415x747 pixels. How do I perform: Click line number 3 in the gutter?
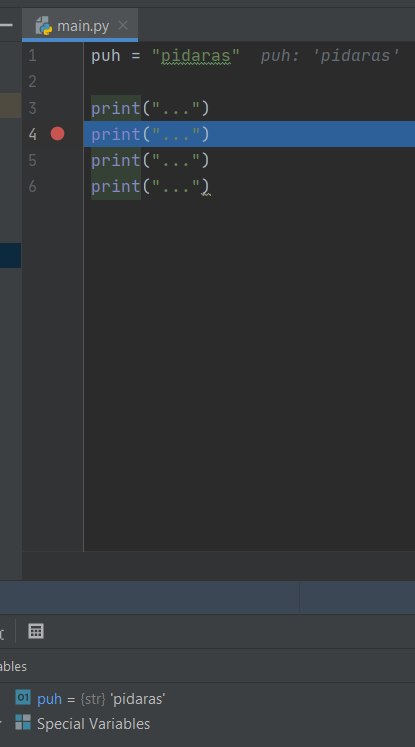[x=32, y=108]
